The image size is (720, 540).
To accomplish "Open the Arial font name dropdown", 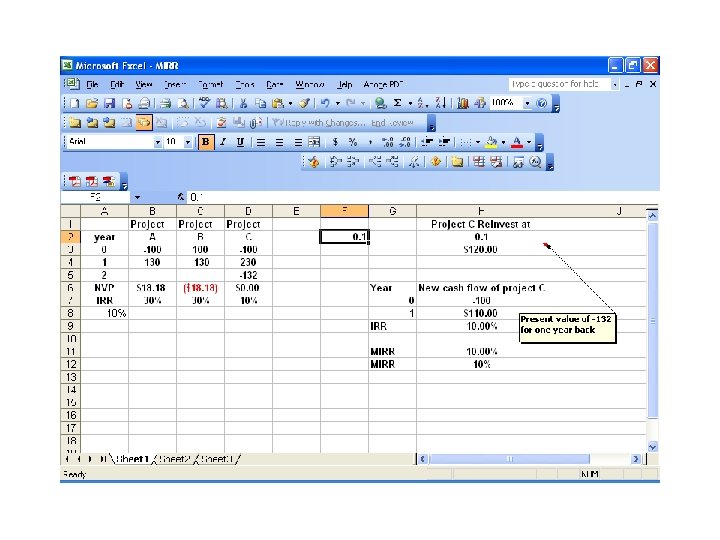I will (158, 142).
